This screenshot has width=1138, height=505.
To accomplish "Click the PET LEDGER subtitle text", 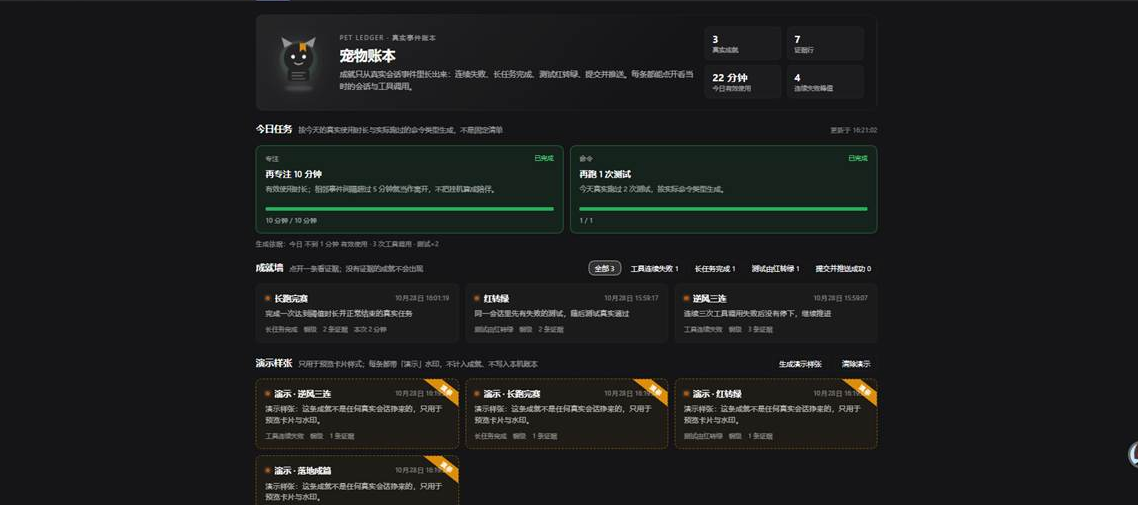I will [388, 38].
